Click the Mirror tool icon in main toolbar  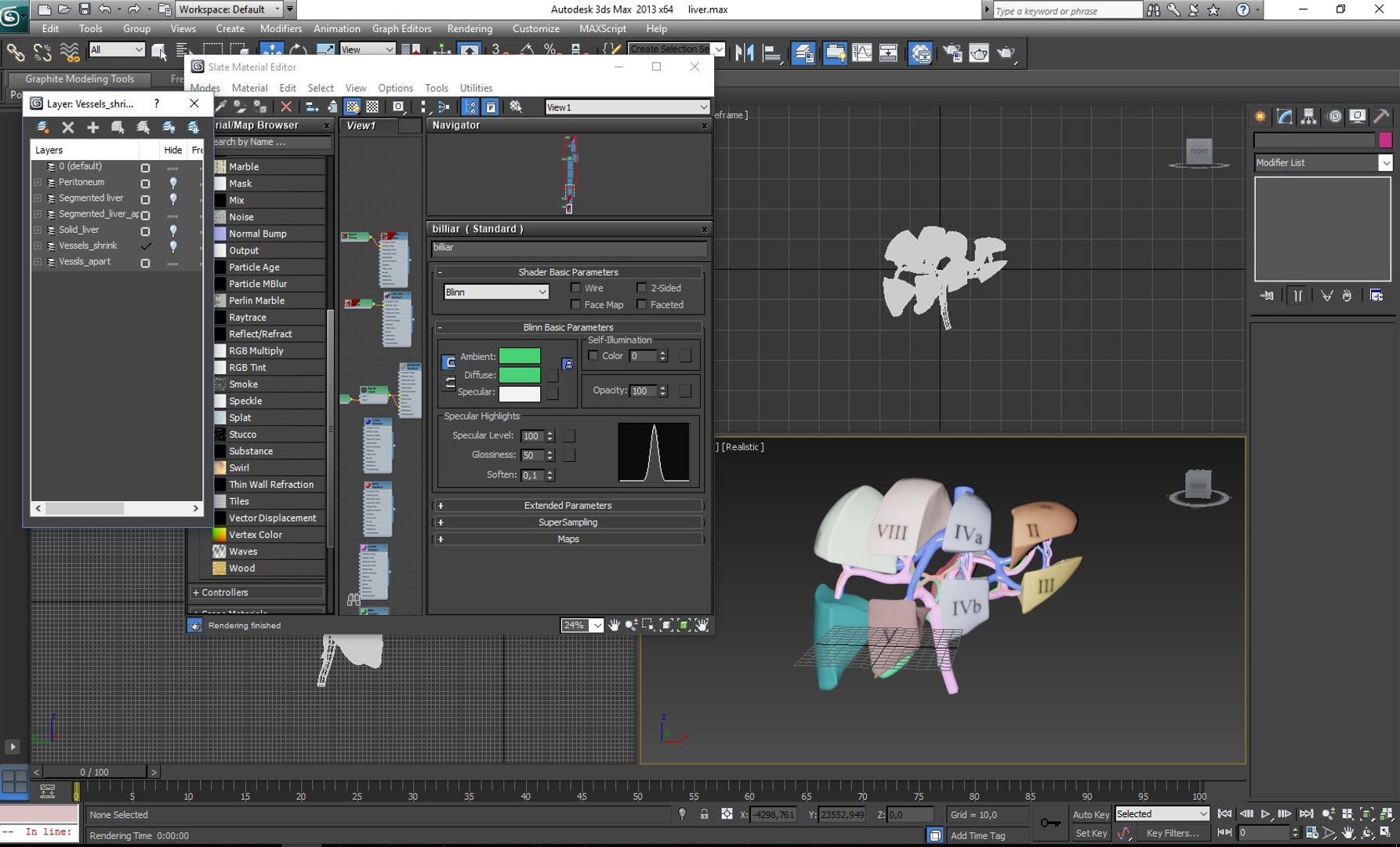click(744, 53)
